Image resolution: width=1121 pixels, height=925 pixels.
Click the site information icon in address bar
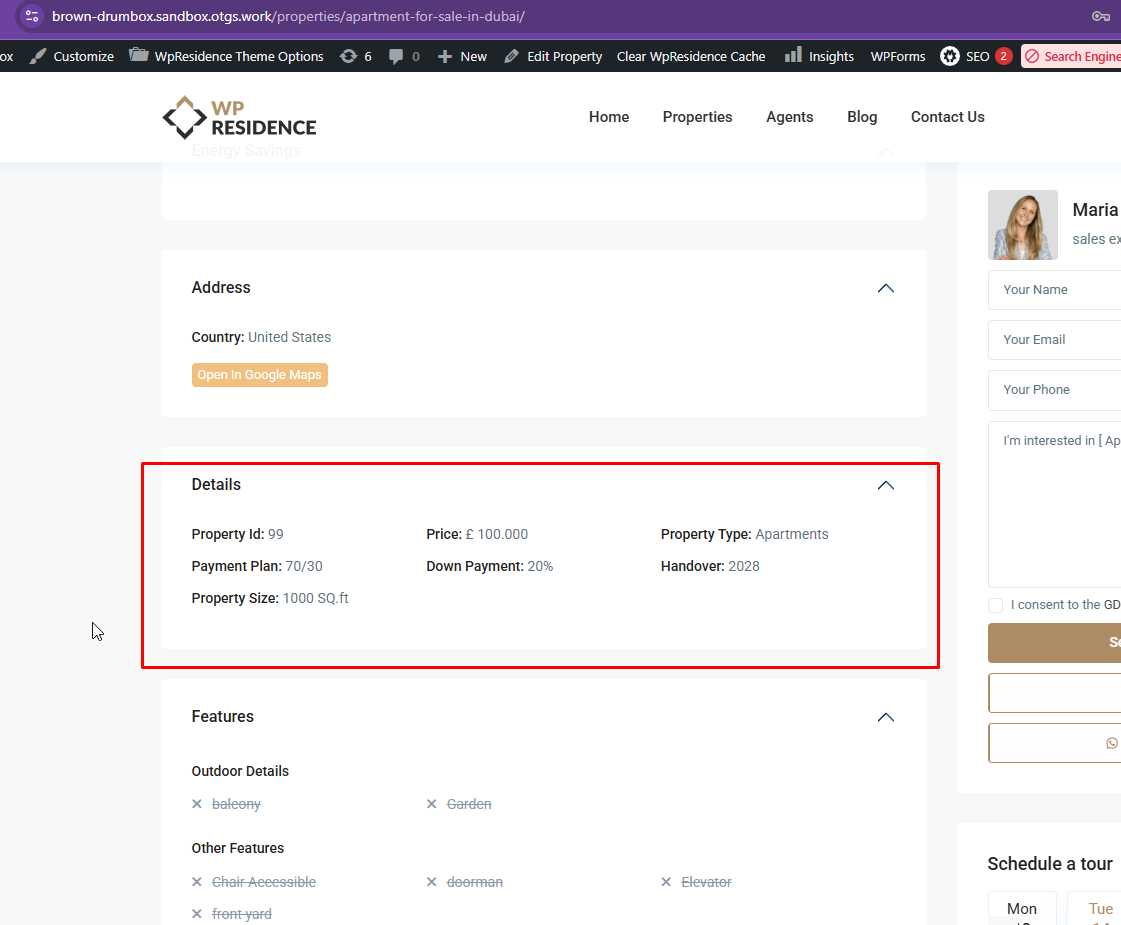tap(31, 16)
